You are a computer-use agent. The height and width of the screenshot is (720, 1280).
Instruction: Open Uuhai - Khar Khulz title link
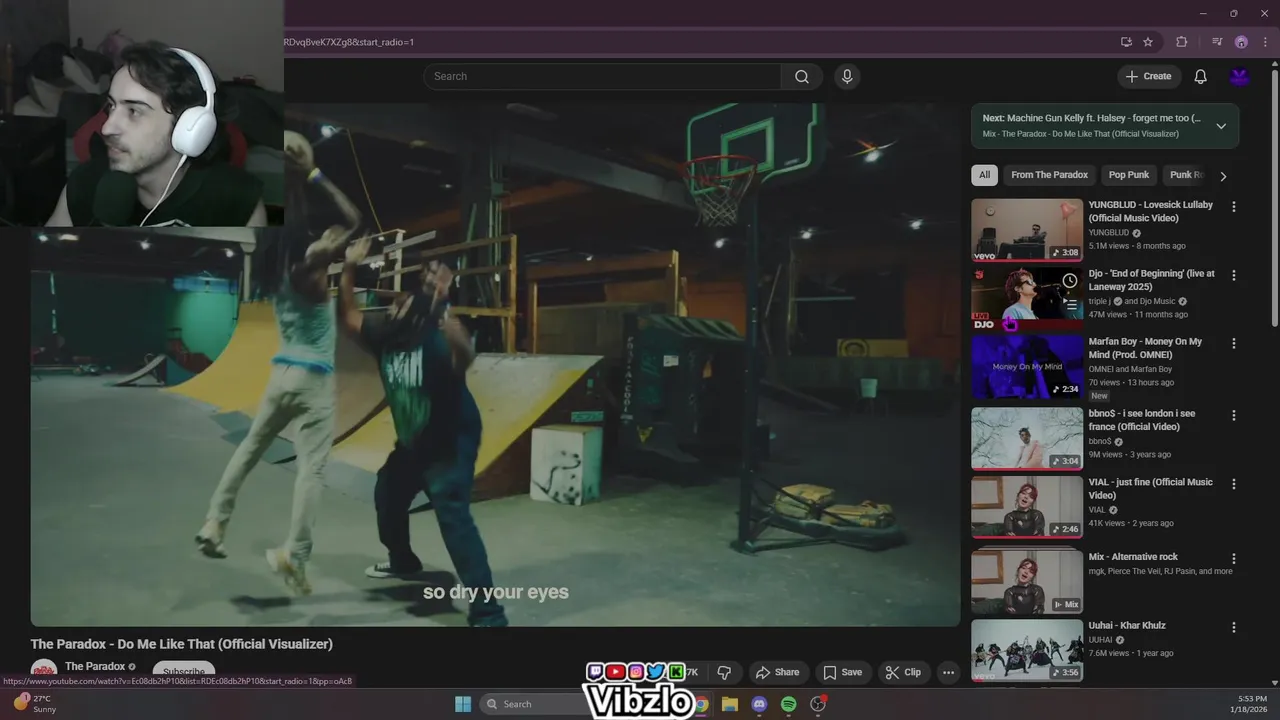(x=1127, y=626)
